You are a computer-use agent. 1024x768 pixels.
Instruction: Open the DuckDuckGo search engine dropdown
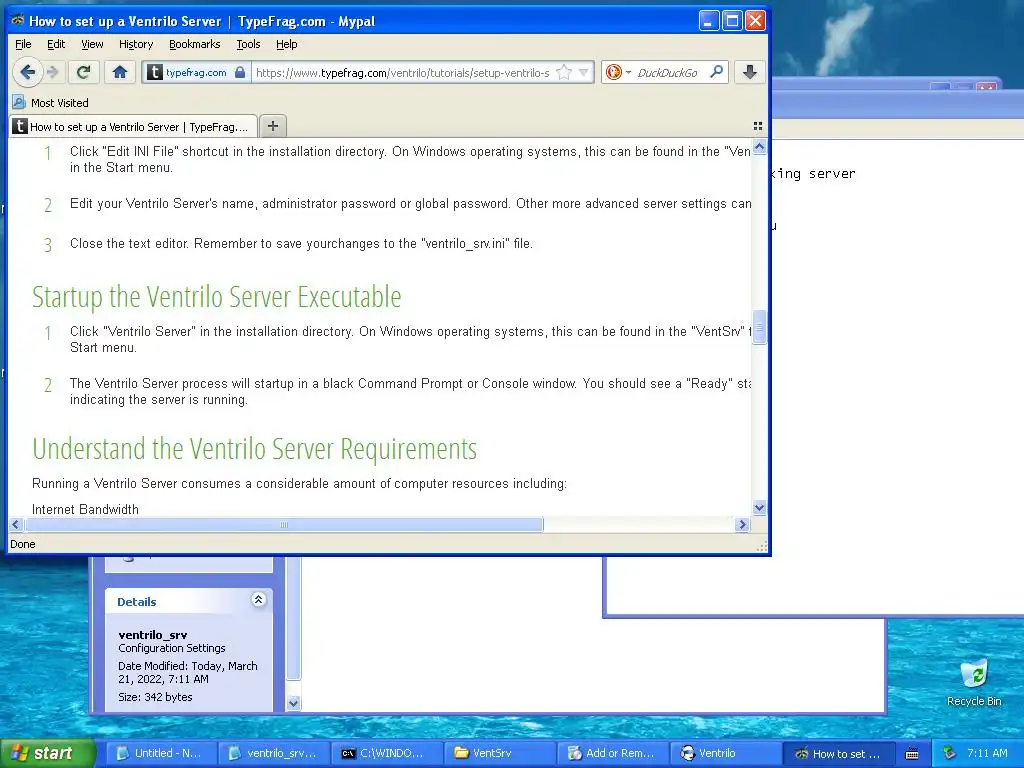tap(618, 72)
